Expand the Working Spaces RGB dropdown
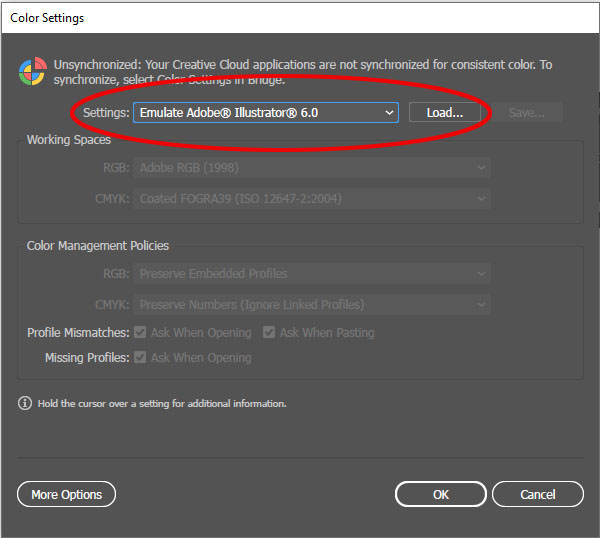The width and height of the screenshot is (600, 538). coord(312,168)
